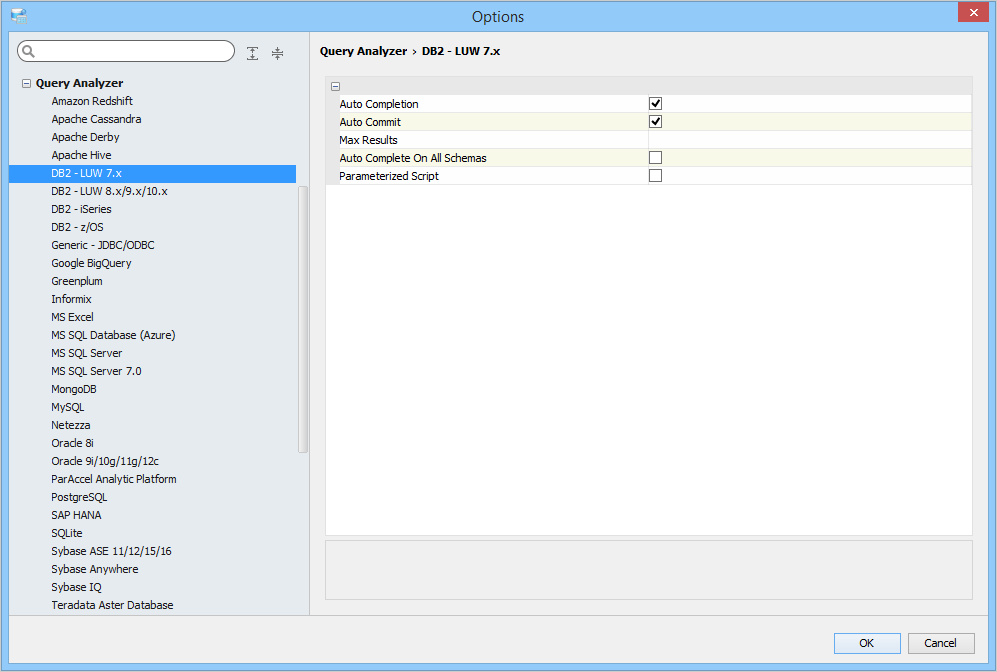Select DB2 - LUW 8.x/9.x/10.x item
Viewport: 997px width, 672px height.
pyautogui.click(x=109, y=191)
